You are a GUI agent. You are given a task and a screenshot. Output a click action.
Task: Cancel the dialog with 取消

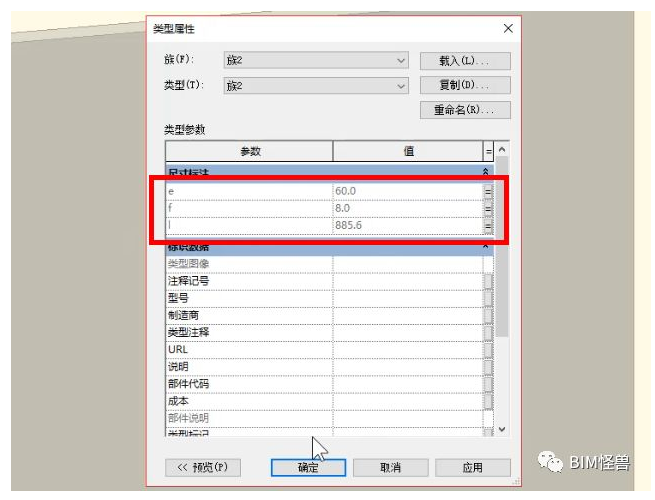point(390,467)
